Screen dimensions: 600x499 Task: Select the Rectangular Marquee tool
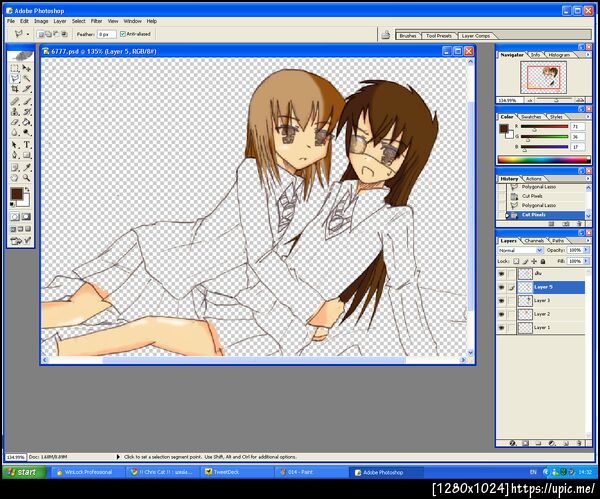coord(15,68)
